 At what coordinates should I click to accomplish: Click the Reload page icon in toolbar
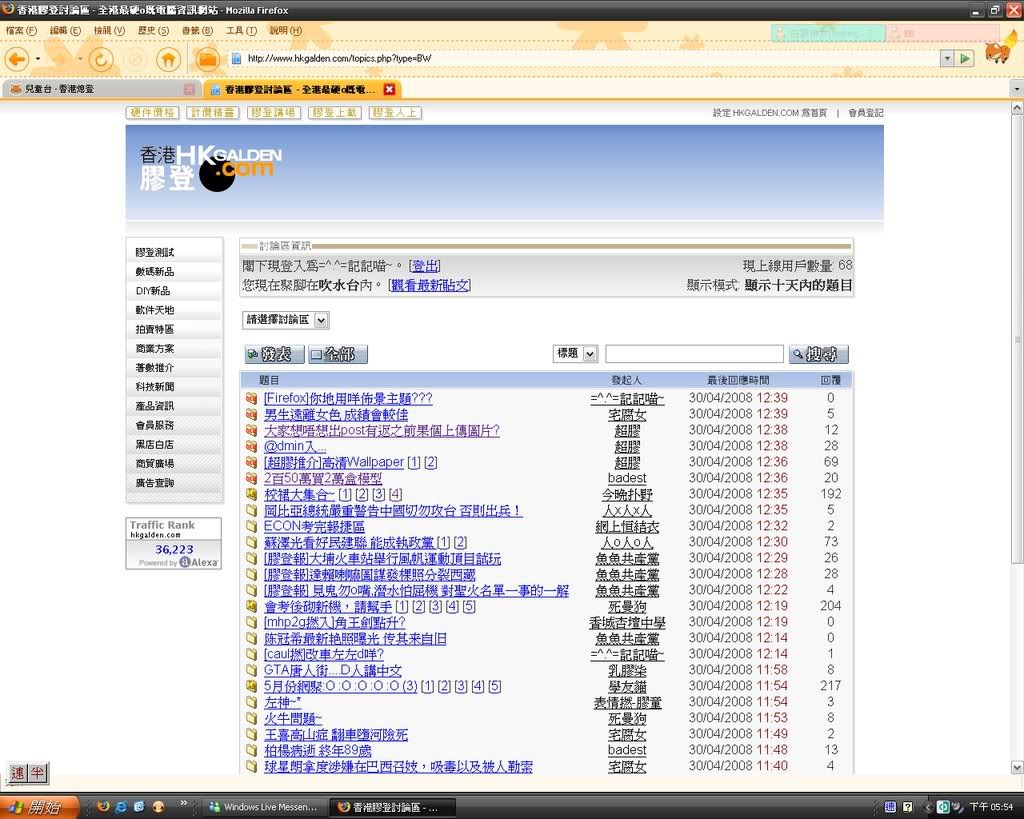click(100, 58)
